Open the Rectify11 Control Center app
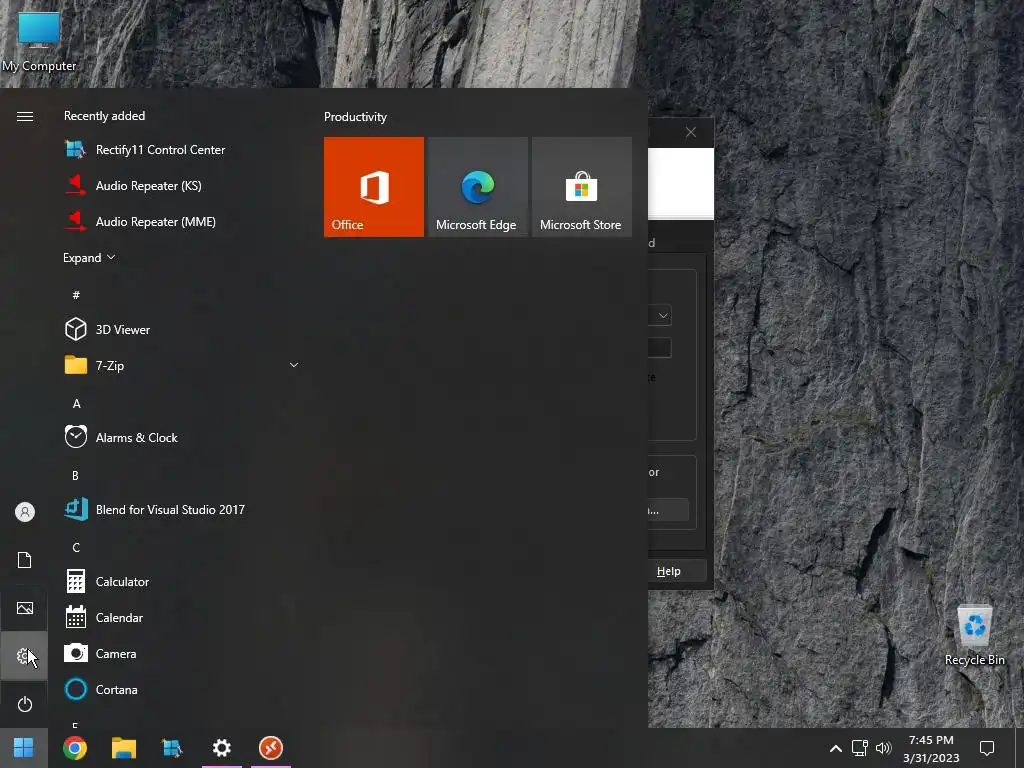 click(182, 150)
